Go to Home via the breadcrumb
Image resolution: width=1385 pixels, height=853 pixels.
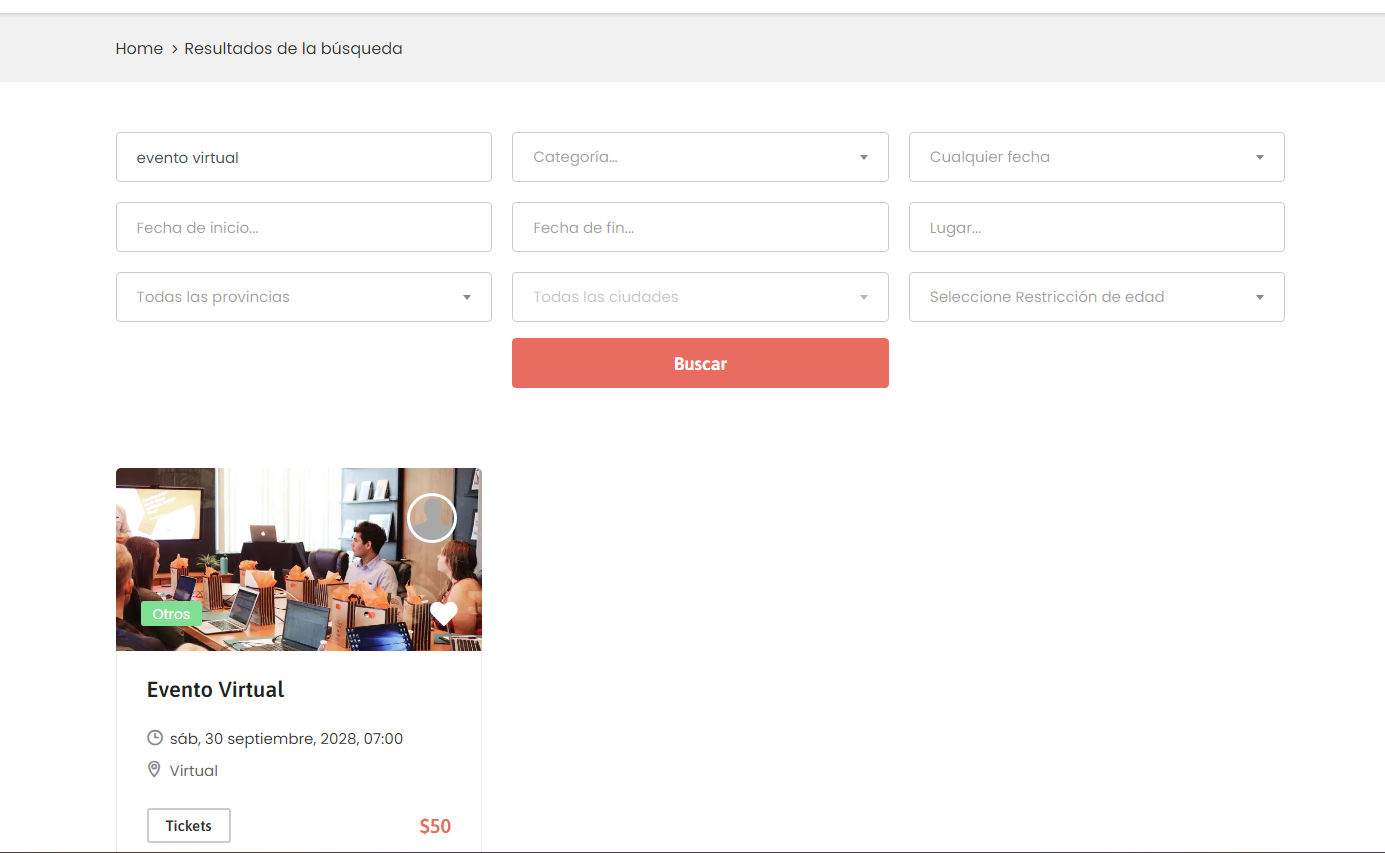coord(139,48)
